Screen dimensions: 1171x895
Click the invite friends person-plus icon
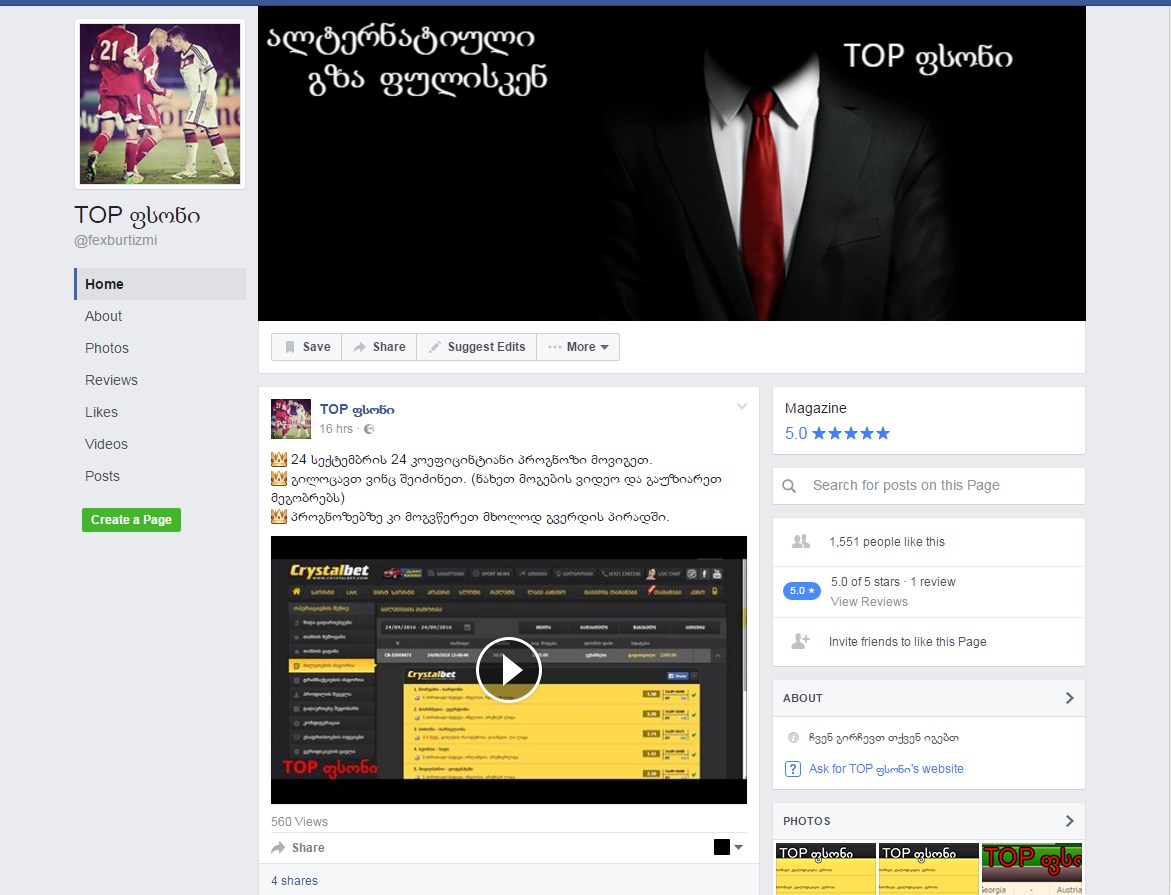tap(798, 641)
